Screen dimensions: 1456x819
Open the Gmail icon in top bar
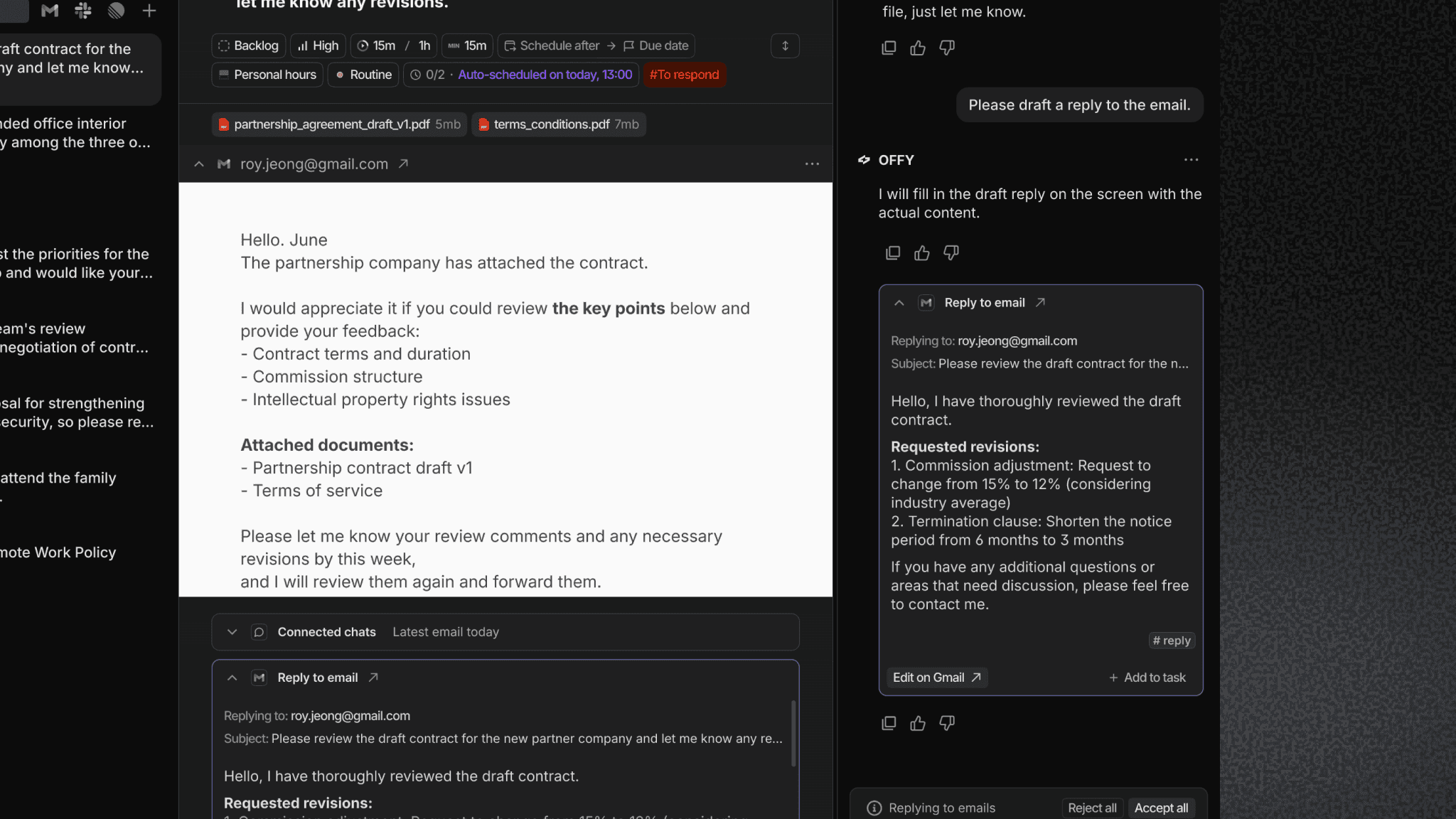50,11
